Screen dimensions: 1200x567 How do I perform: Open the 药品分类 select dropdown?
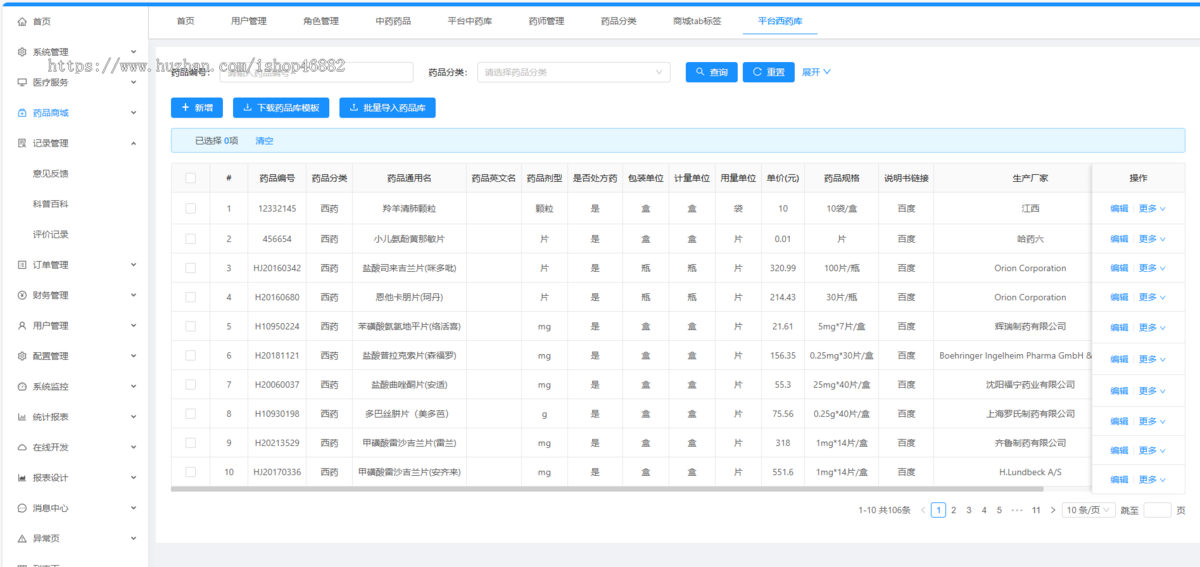pos(574,72)
